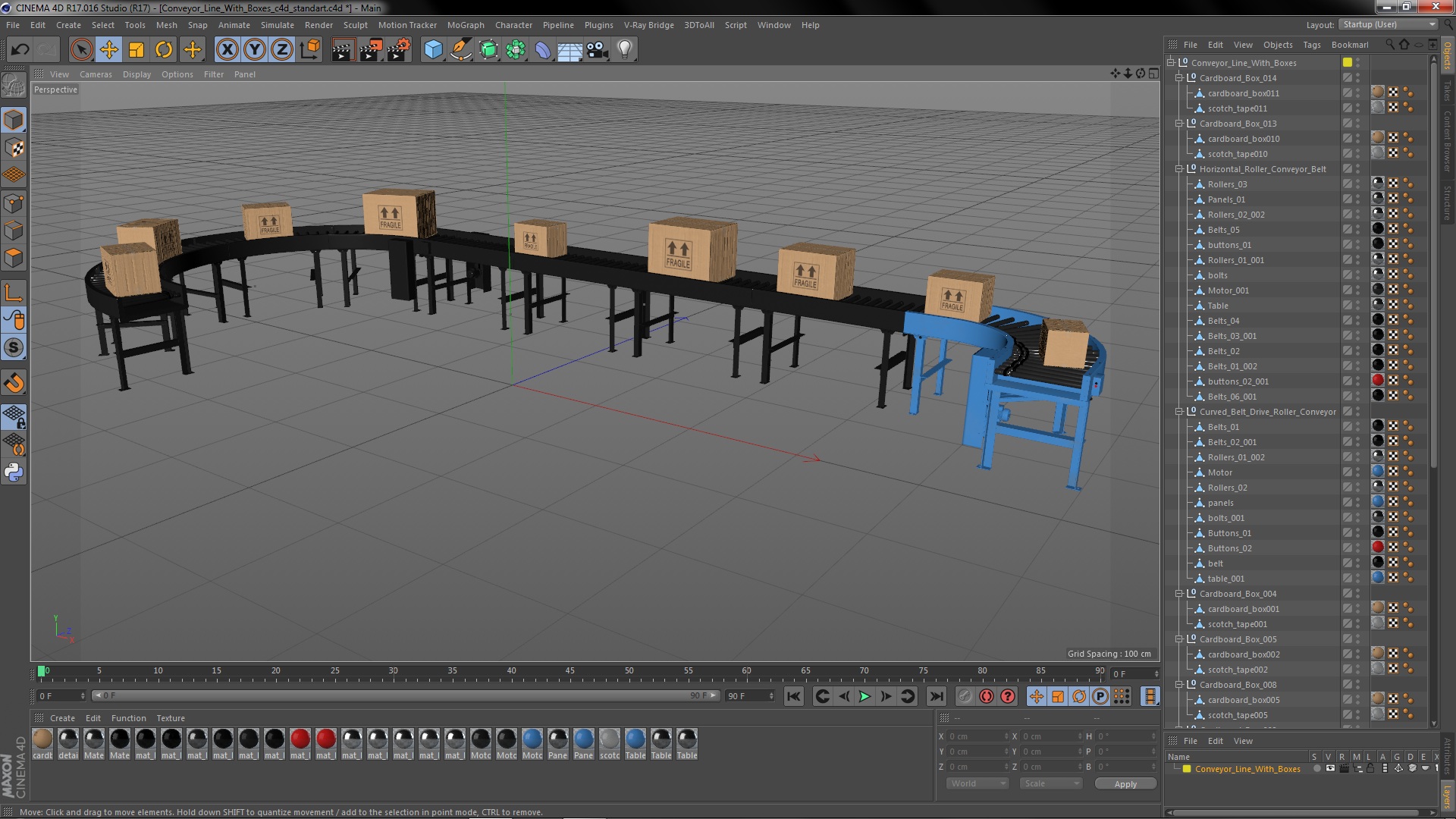
Task: Select the Move tool in toolbar
Action: tap(108, 50)
